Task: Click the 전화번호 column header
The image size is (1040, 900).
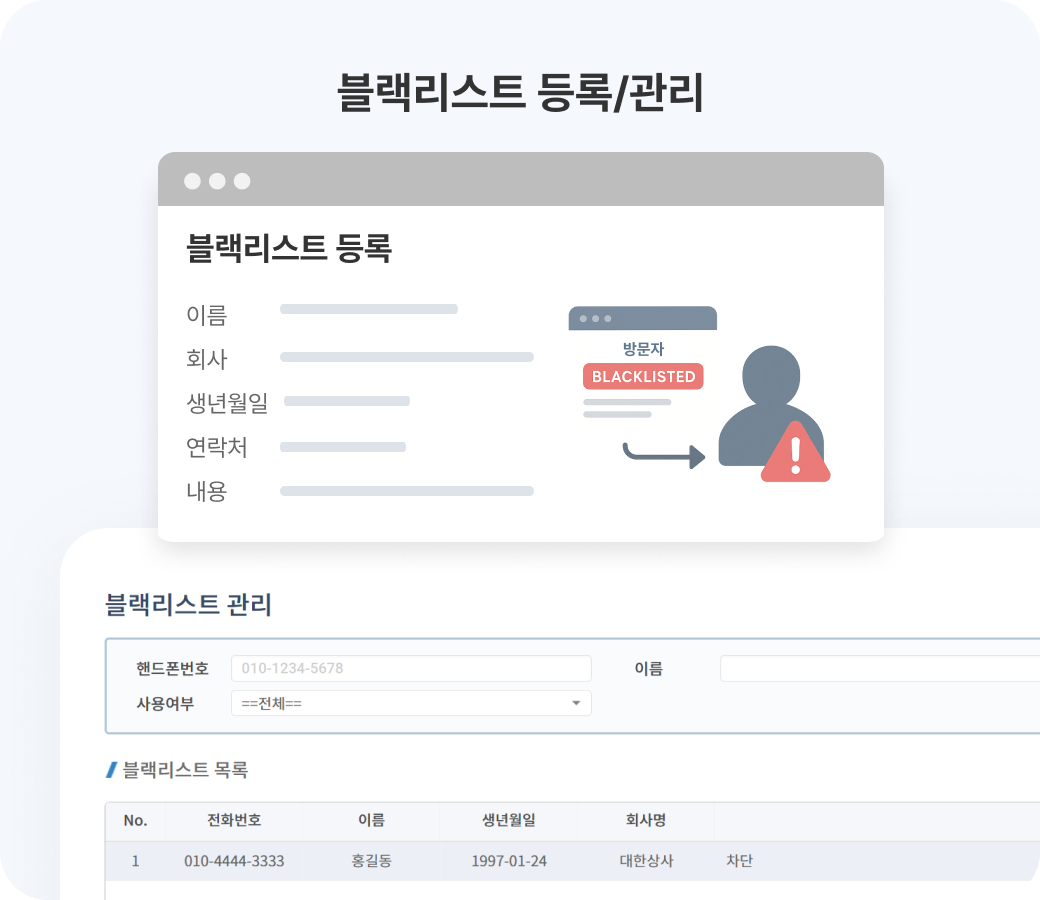Action: (x=234, y=820)
